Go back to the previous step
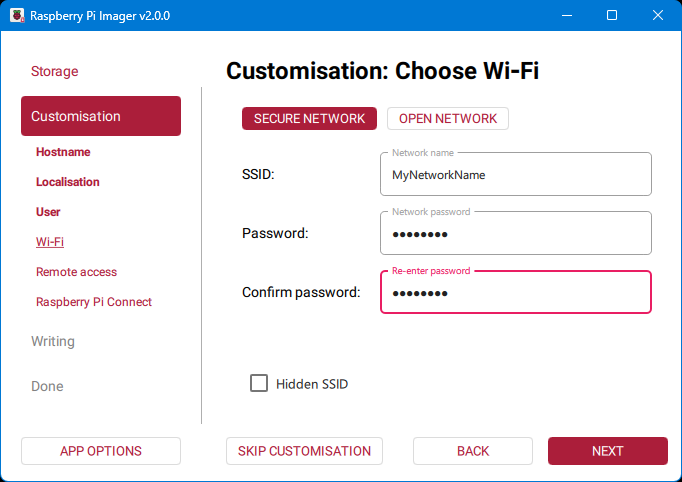 coord(473,451)
